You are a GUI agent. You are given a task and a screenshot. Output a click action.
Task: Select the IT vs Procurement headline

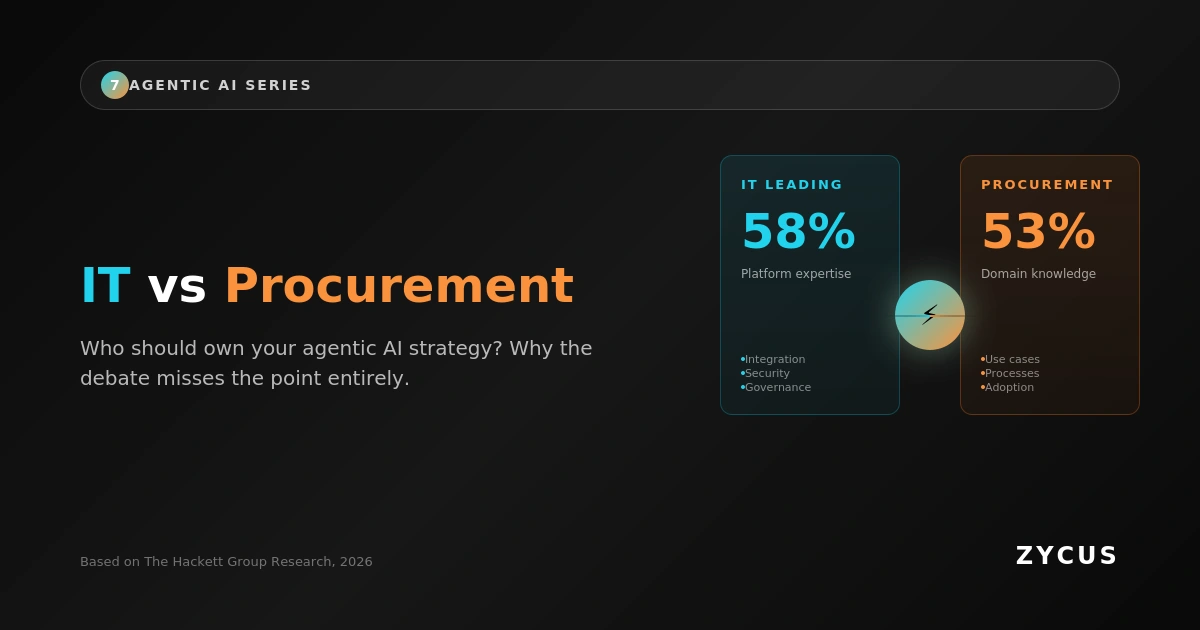pyautogui.click(x=326, y=285)
